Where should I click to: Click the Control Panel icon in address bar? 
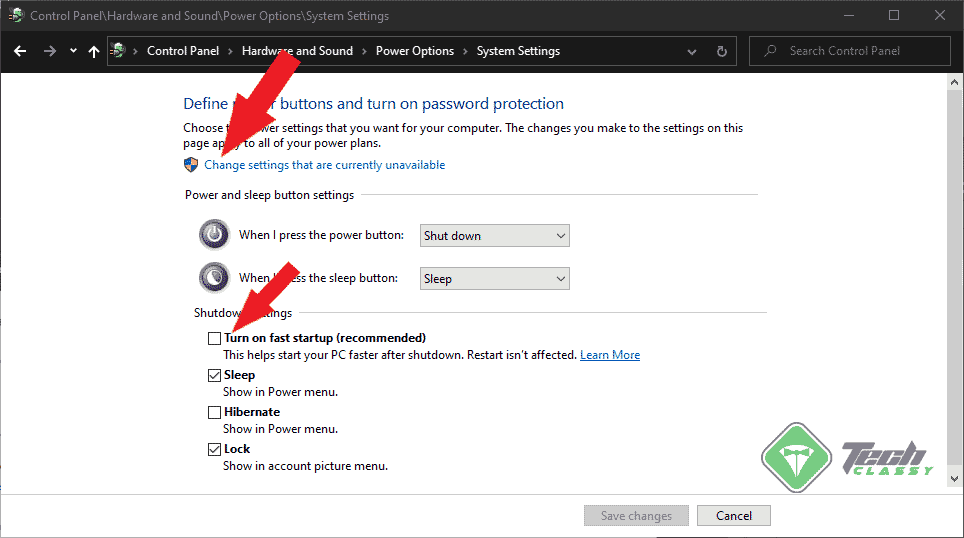[x=118, y=50]
